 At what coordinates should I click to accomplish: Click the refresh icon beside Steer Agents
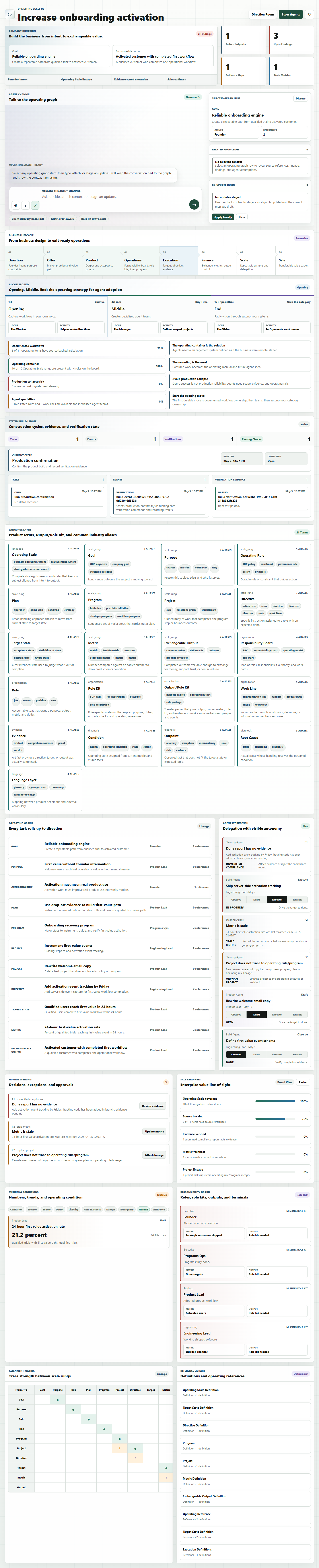coord(309,14)
